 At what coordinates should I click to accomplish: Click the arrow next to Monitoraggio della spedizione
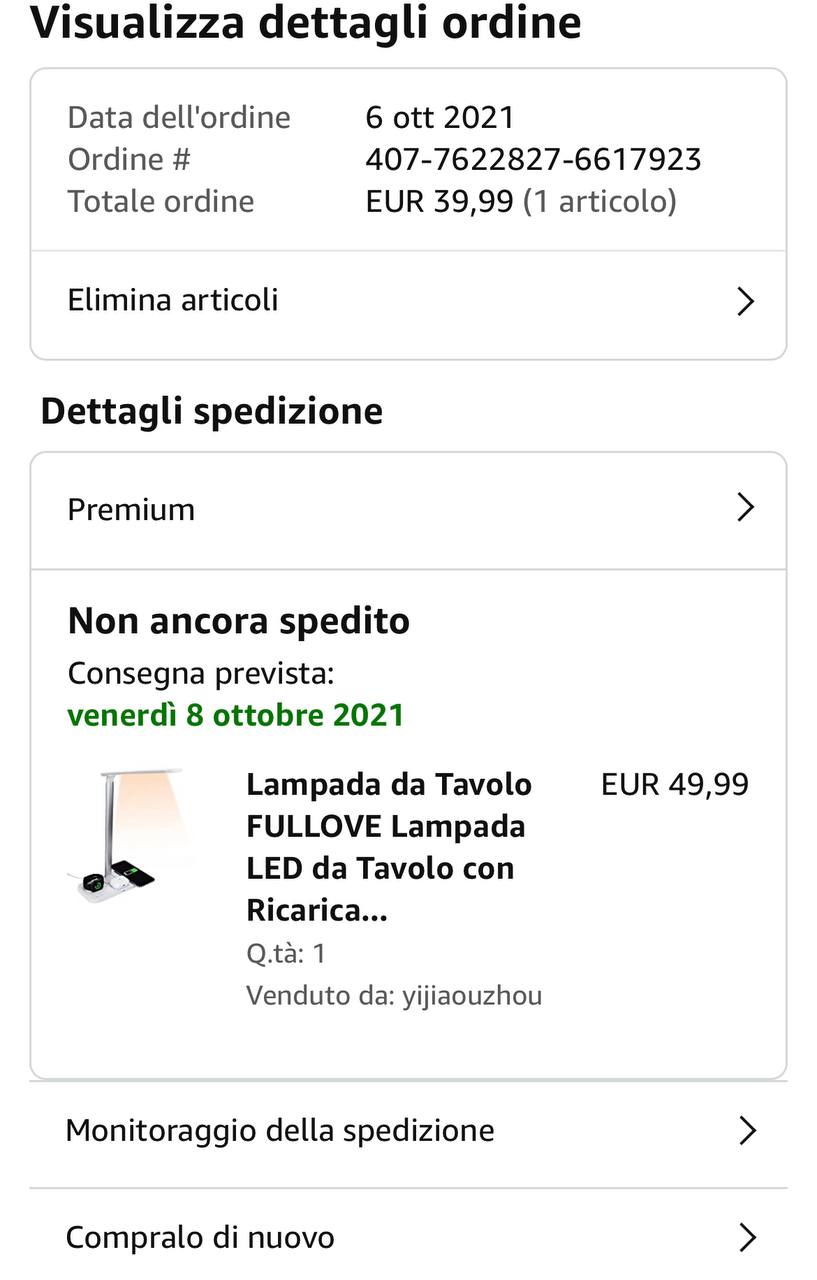tap(746, 1131)
